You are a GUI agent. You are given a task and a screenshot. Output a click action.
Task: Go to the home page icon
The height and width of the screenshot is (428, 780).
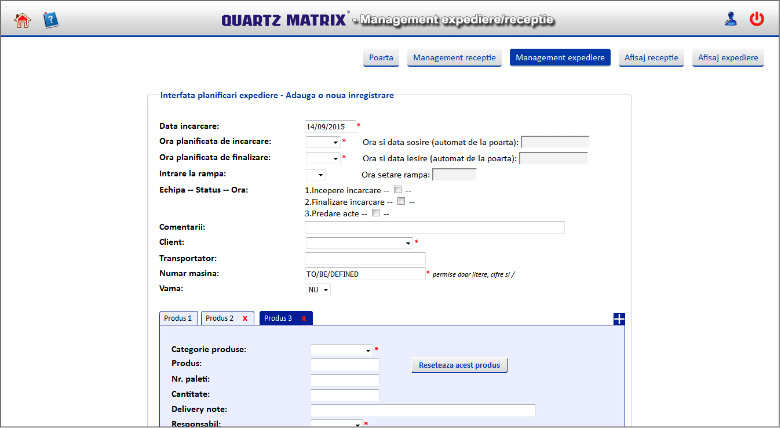coord(22,20)
